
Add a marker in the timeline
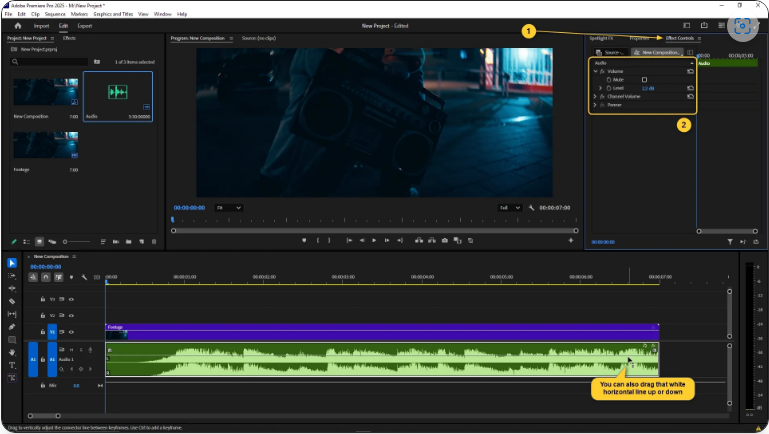coord(72,277)
